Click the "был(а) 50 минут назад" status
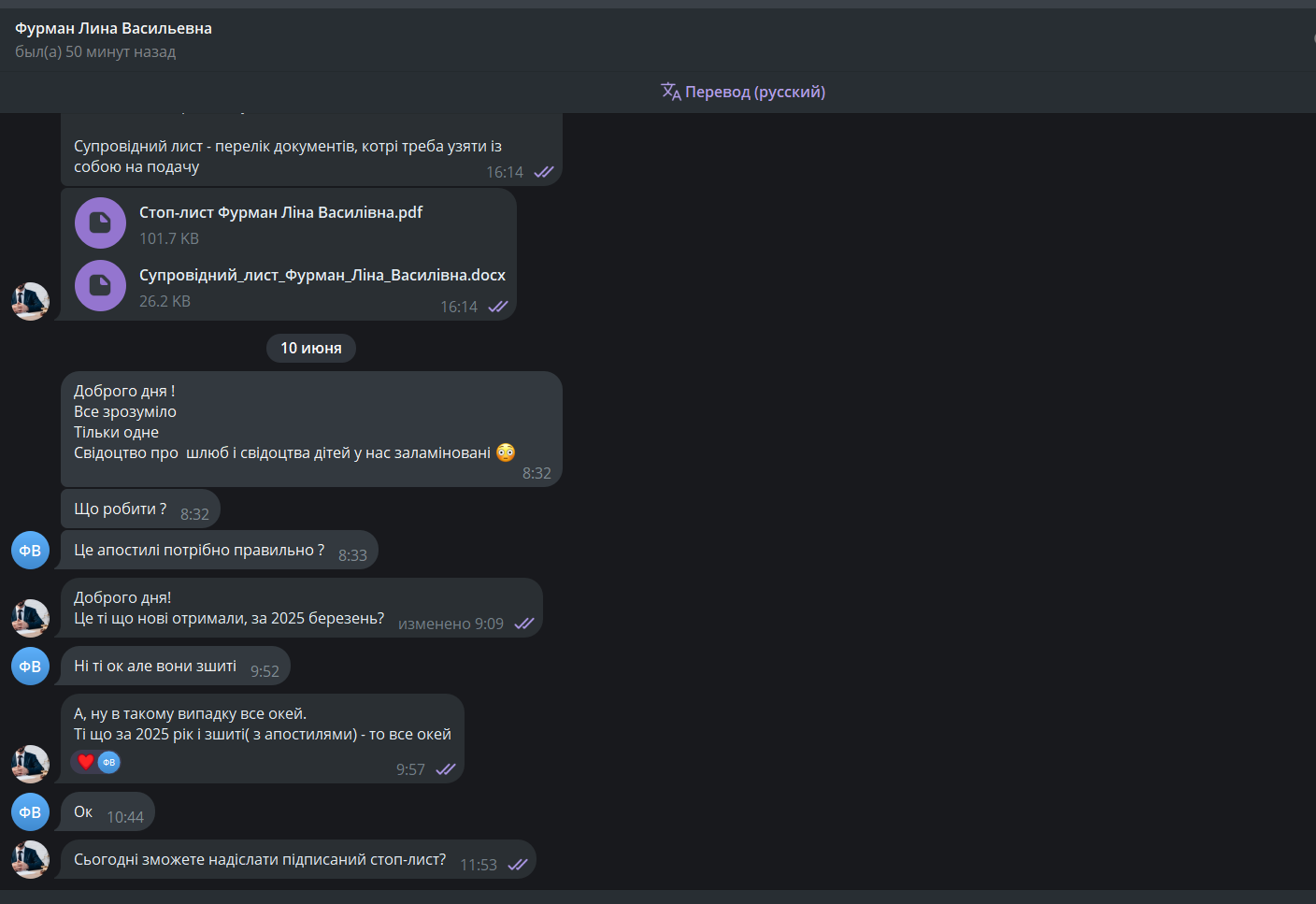 [95, 51]
